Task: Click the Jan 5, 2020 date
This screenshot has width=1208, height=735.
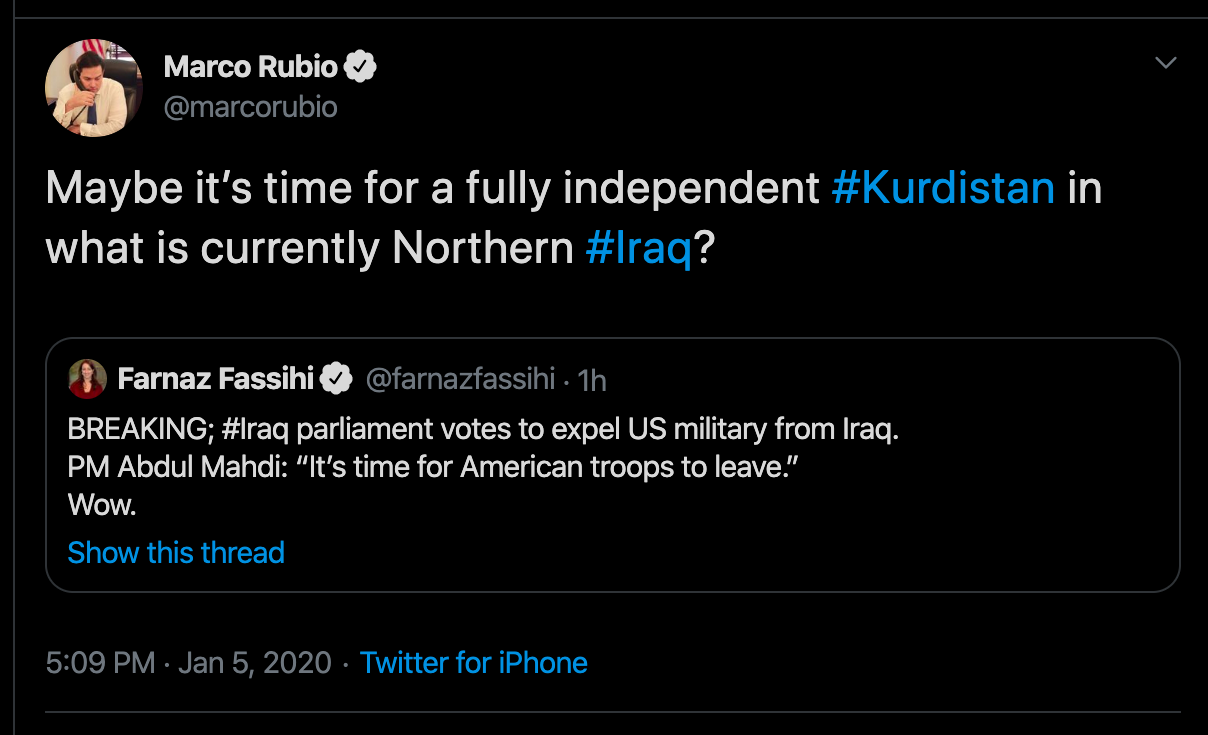Action: tap(254, 663)
